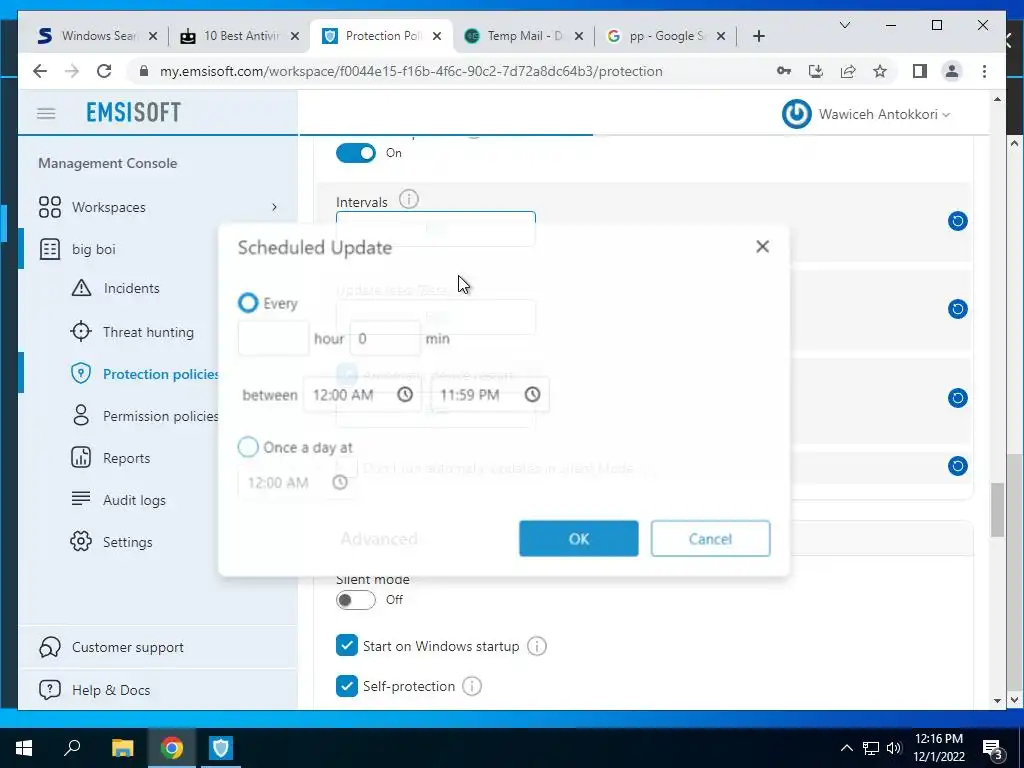1024x768 pixels.
Task: Click the page vertical scrollbar thumb
Action: click(997, 509)
